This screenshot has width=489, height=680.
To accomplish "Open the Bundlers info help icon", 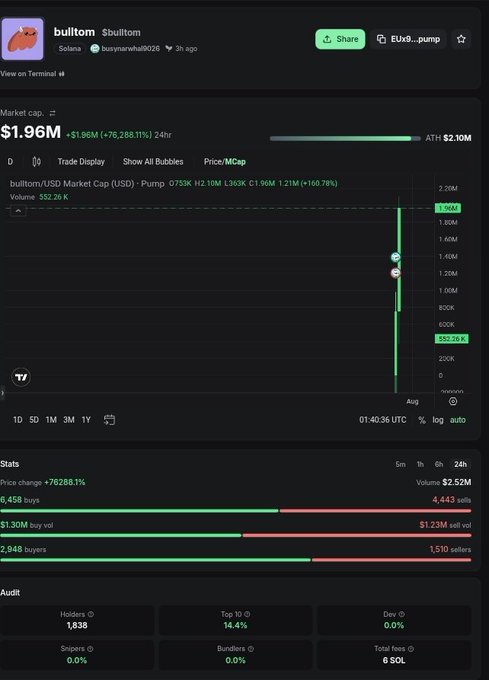I will click(x=251, y=649).
